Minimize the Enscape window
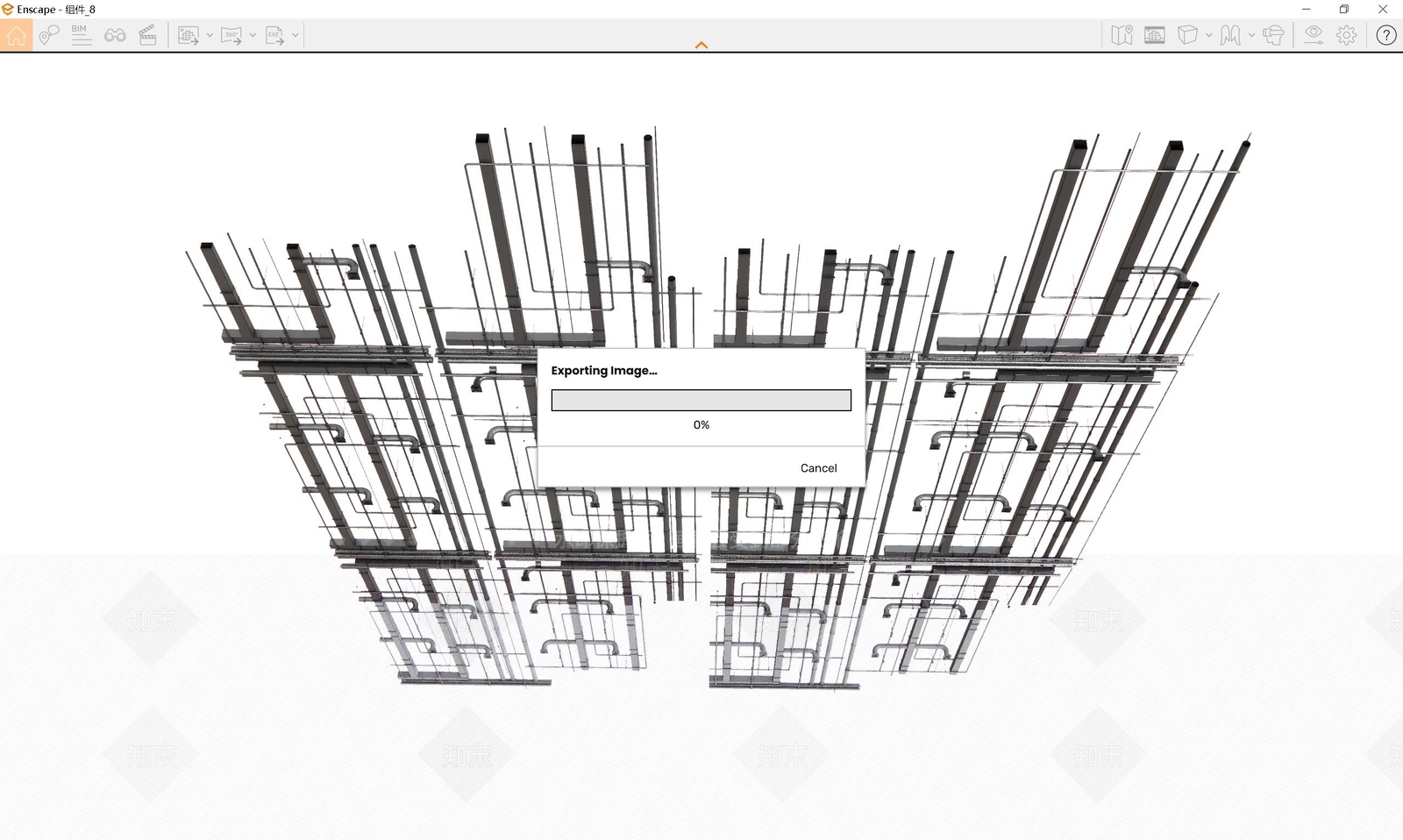The width and height of the screenshot is (1403, 840). tap(1307, 9)
